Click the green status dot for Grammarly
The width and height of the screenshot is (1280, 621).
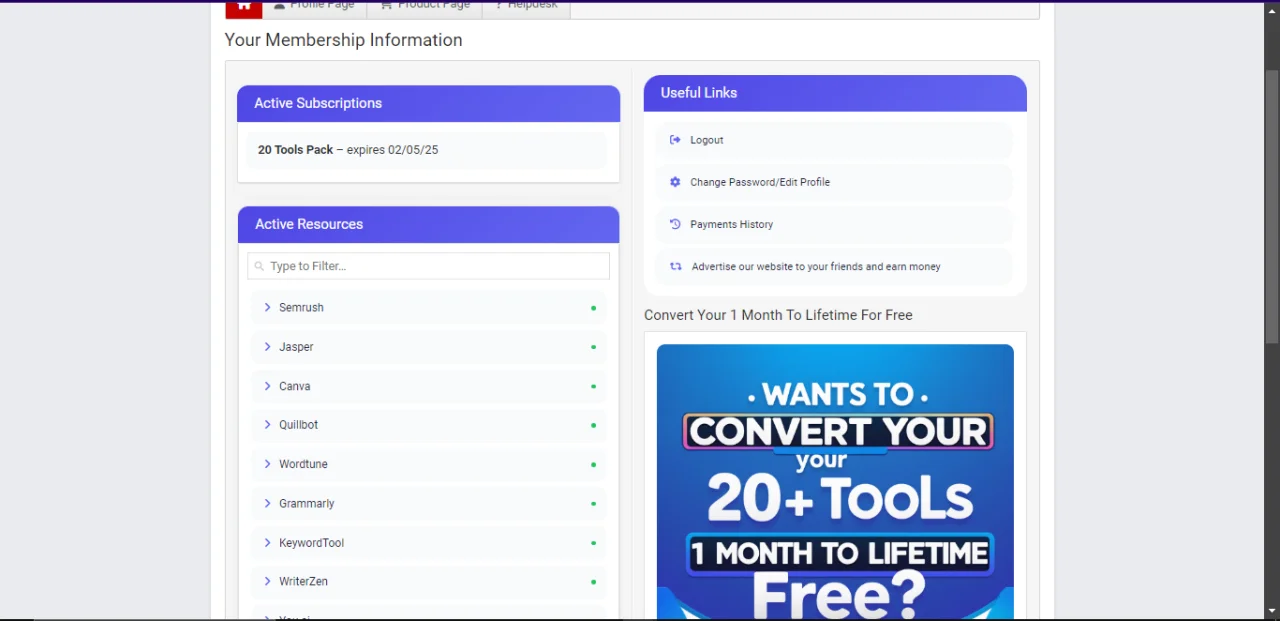tap(593, 504)
